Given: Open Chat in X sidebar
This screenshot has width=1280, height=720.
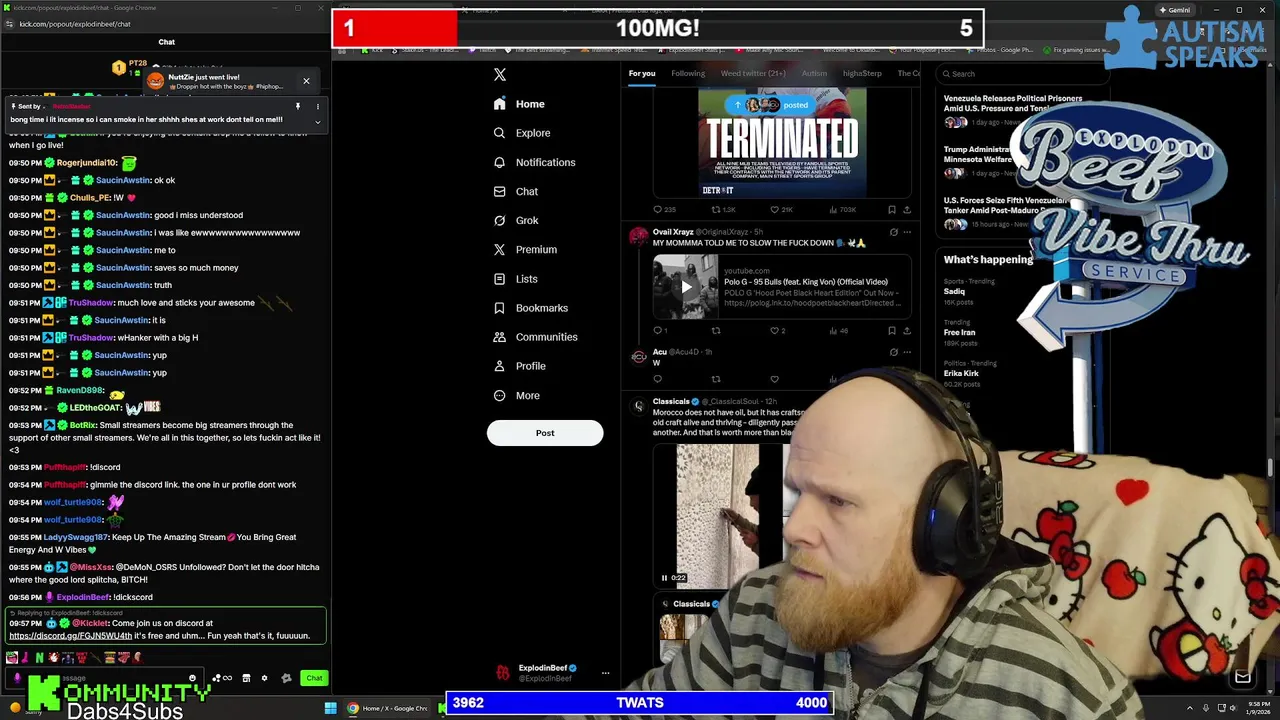Looking at the screenshot, I should (x=515, y=191).
